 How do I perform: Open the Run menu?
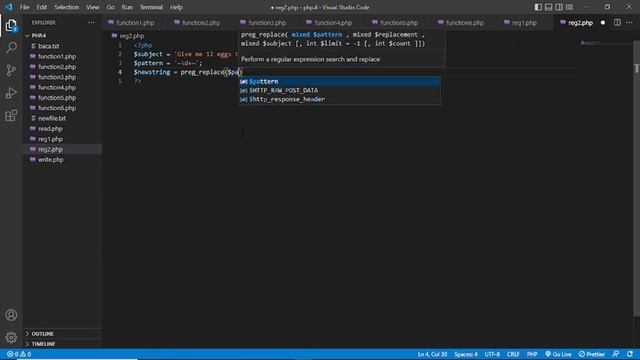[127, 7]
